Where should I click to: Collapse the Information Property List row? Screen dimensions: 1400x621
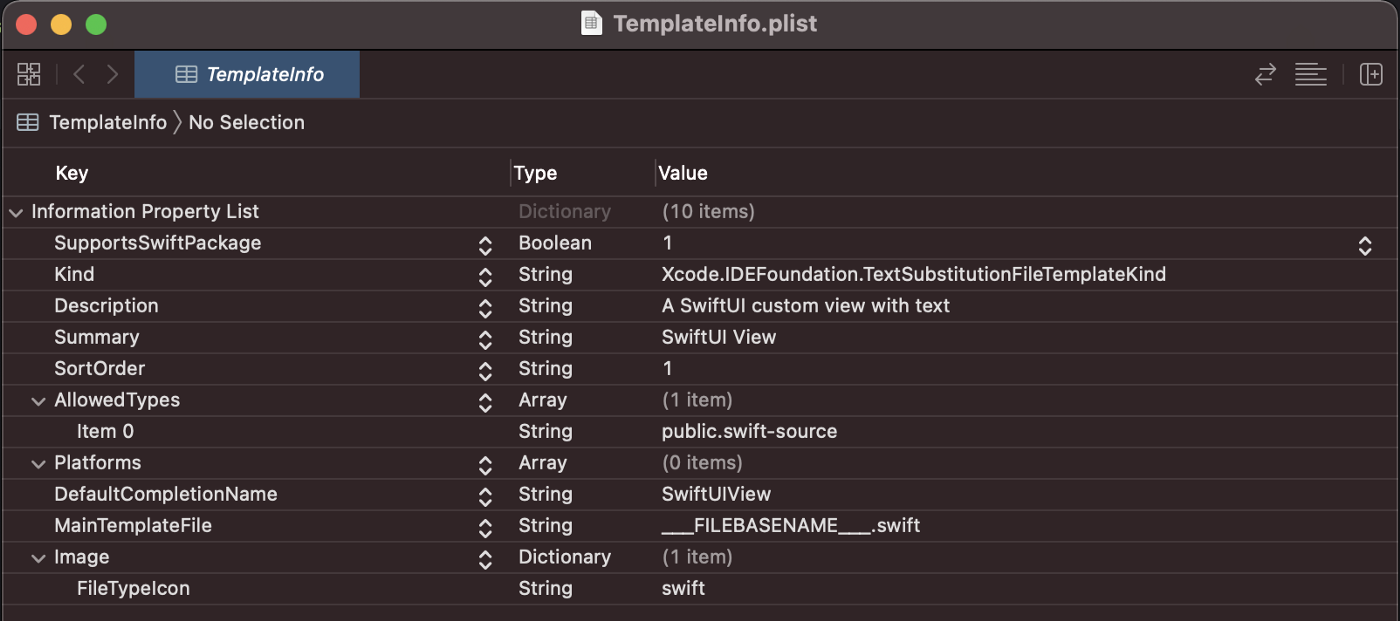pos(15,212)
